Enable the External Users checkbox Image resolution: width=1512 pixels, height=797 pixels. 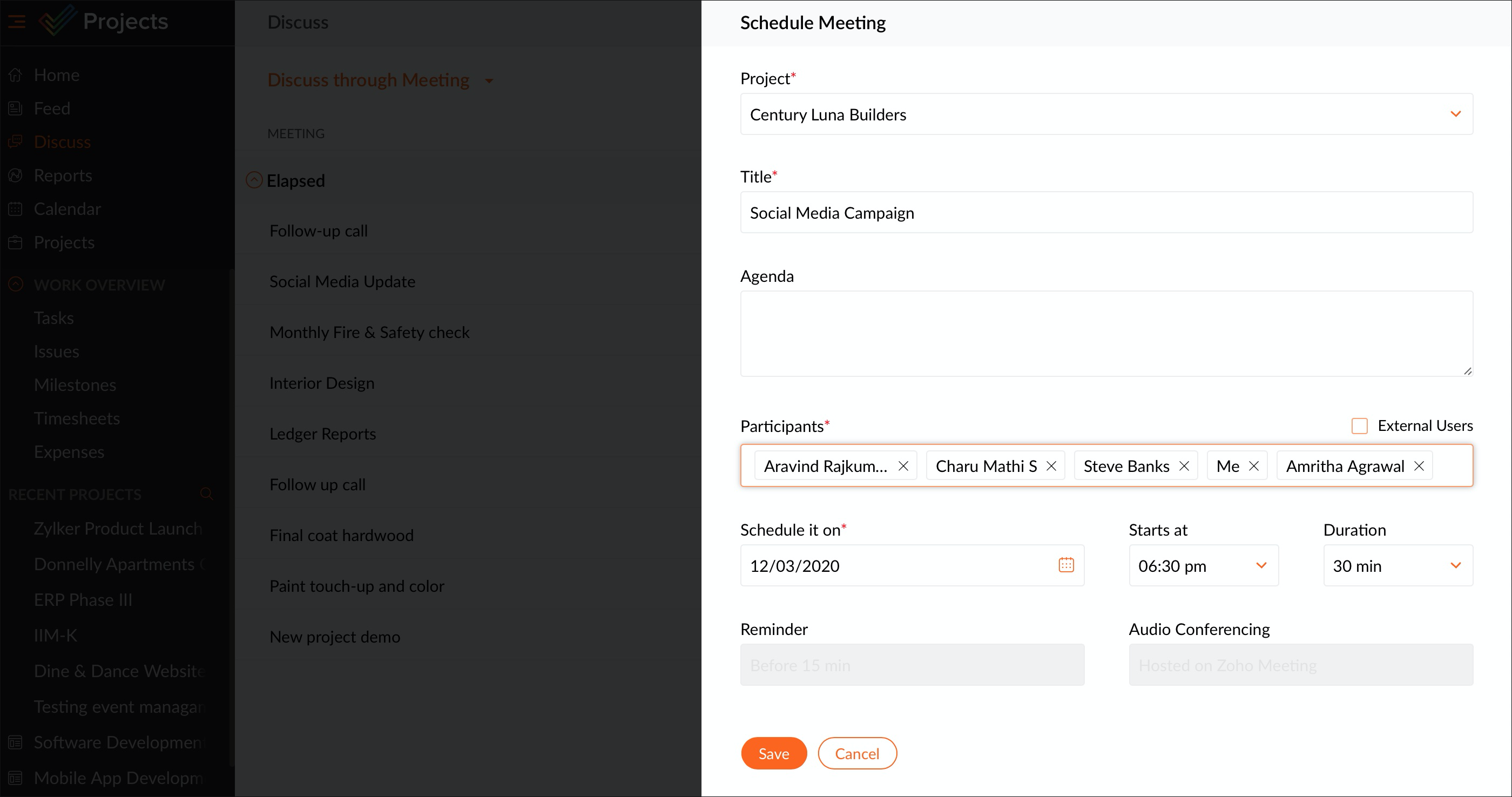[1359, 426]
